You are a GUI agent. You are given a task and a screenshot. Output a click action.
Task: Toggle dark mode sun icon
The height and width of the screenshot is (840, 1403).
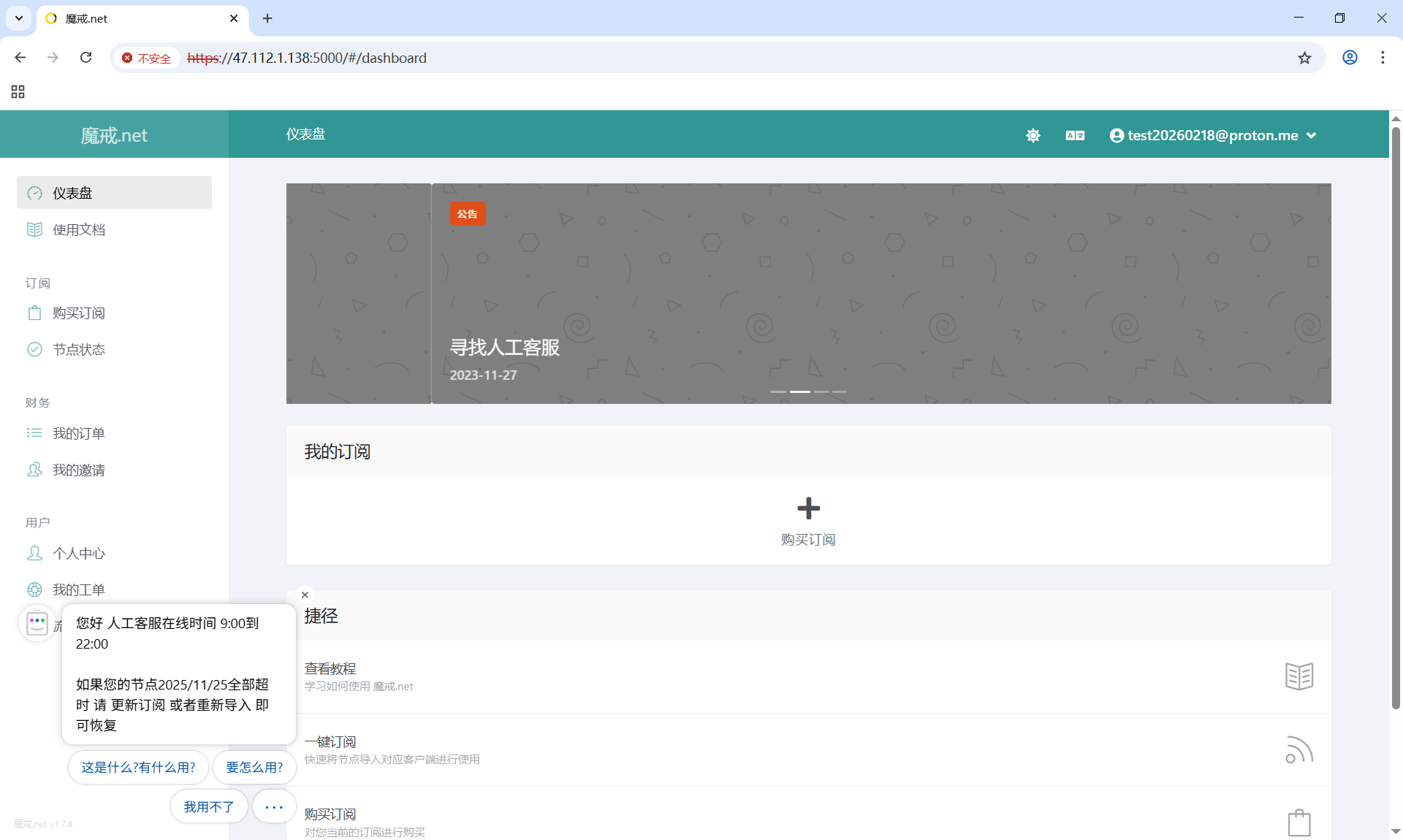point(1033,135)
